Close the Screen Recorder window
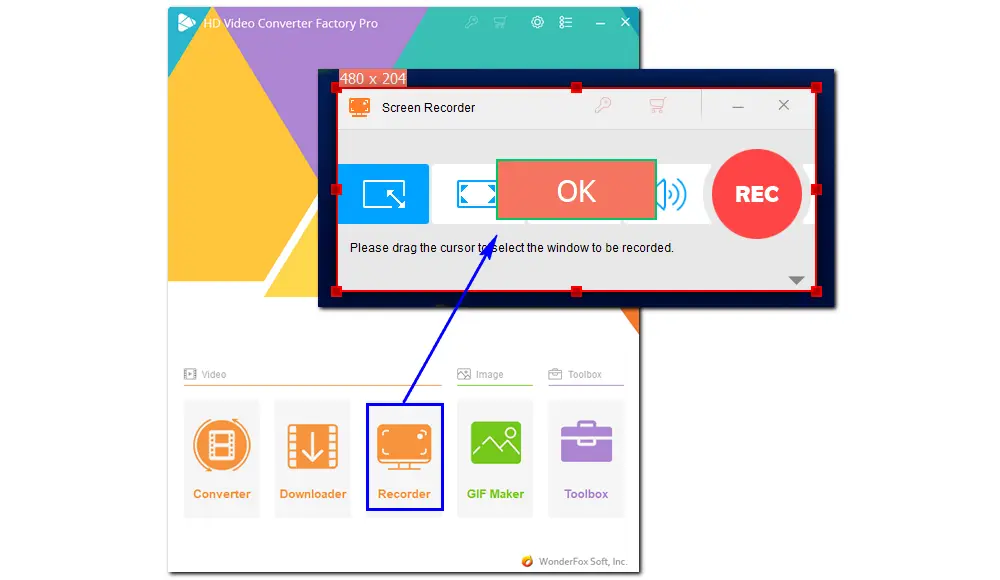Image resolution: width=1000 pixels, height=580 pixels. (784, 105)
